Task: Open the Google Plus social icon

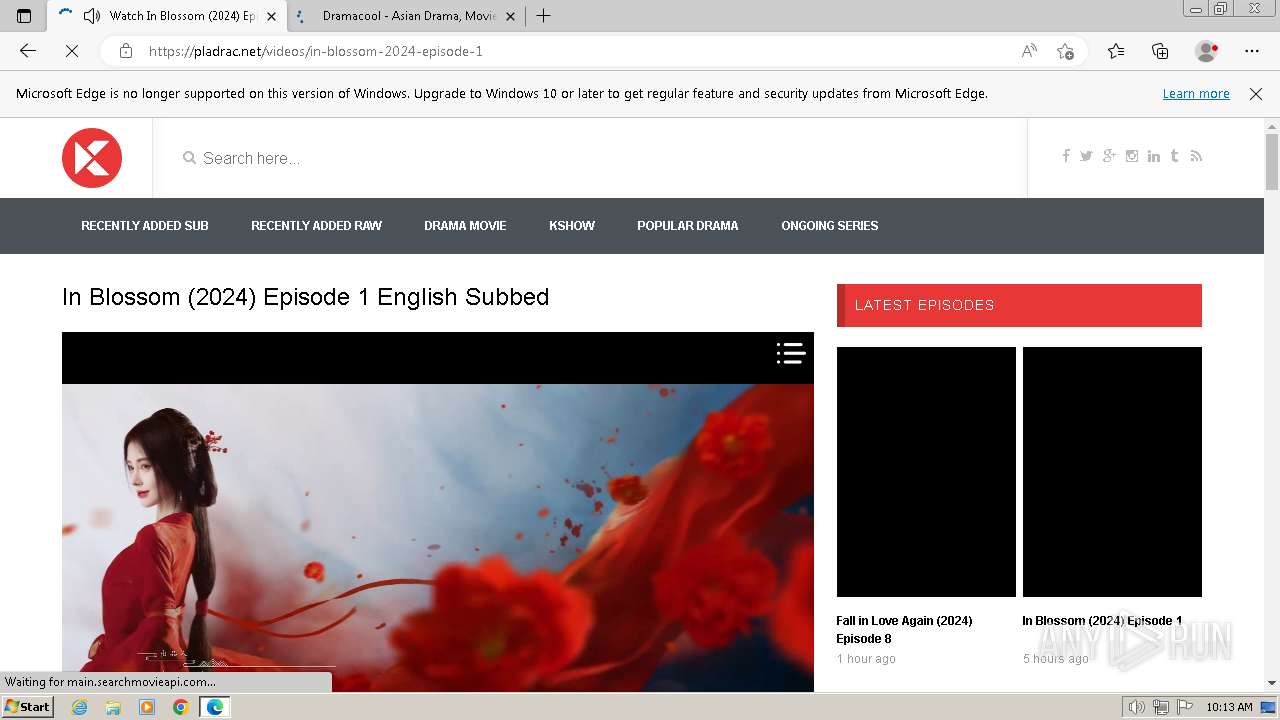Action: tap(1109, 156)
